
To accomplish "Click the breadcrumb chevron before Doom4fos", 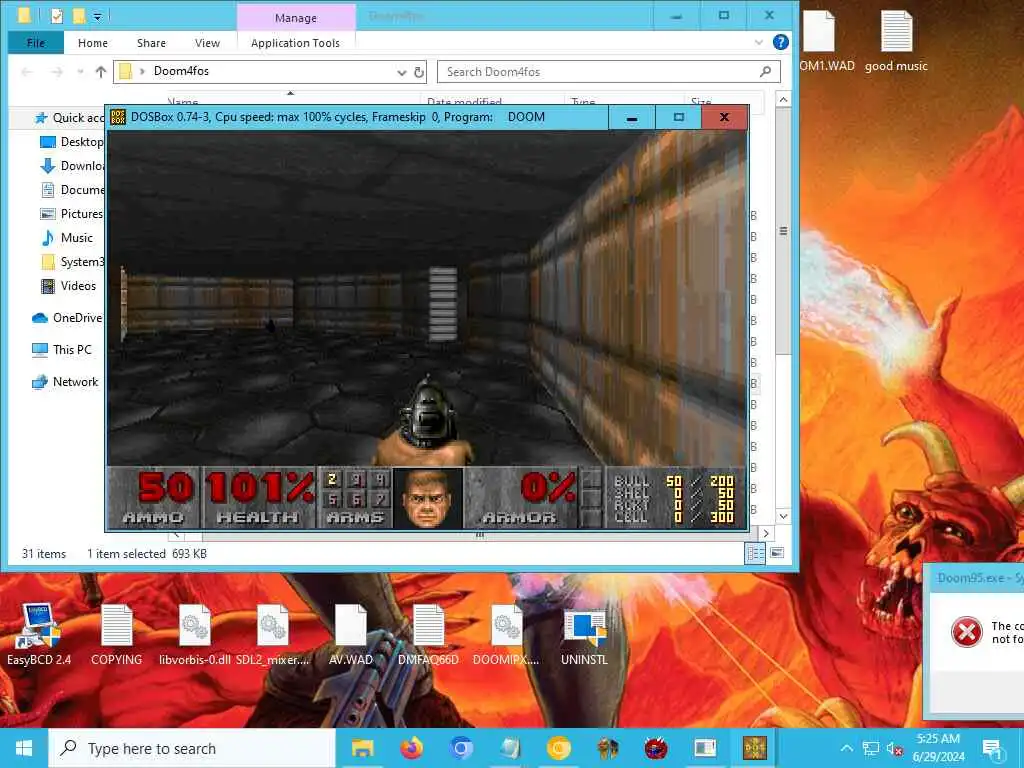I will click(x=142, y=71).
